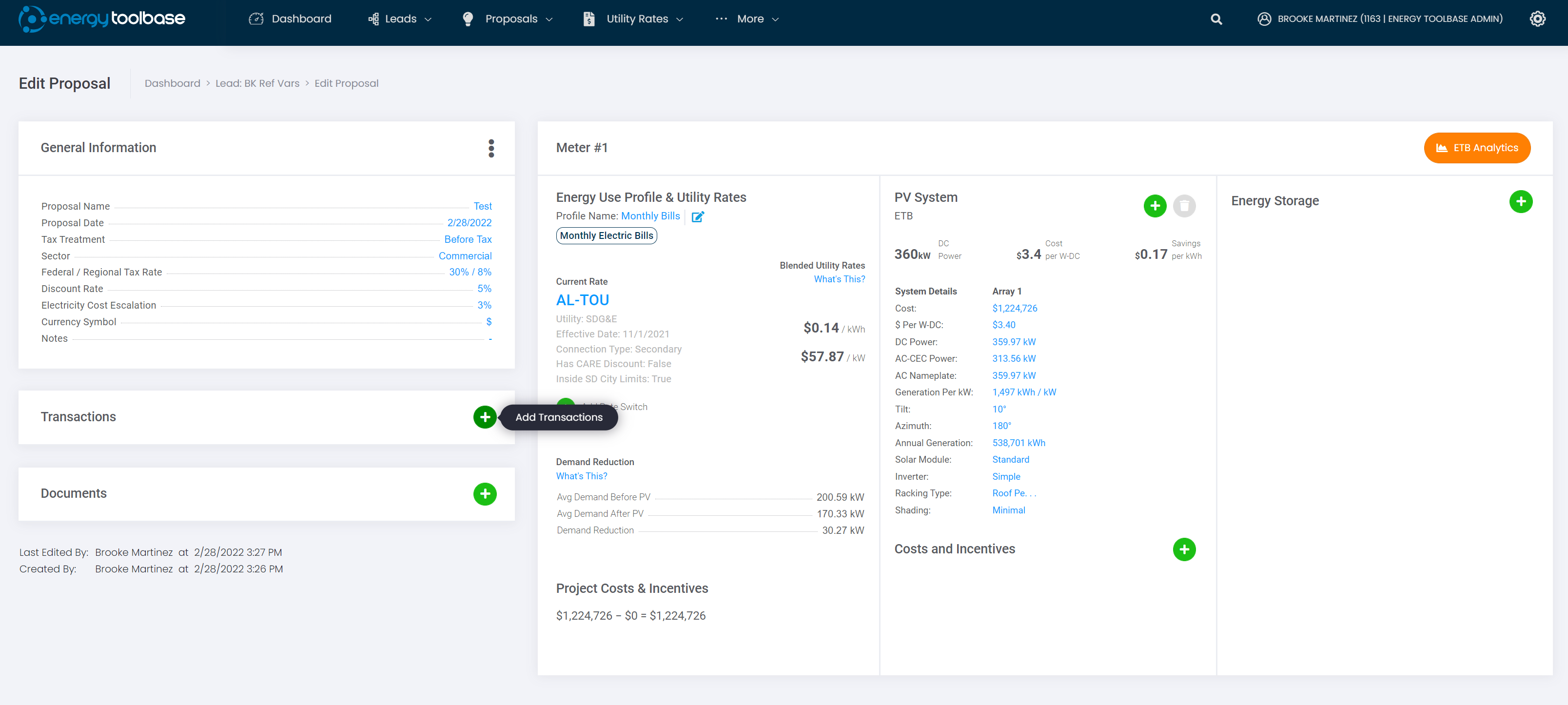Open General Information three-dot menu
The image size is (1568, 705).
(491, 148)
